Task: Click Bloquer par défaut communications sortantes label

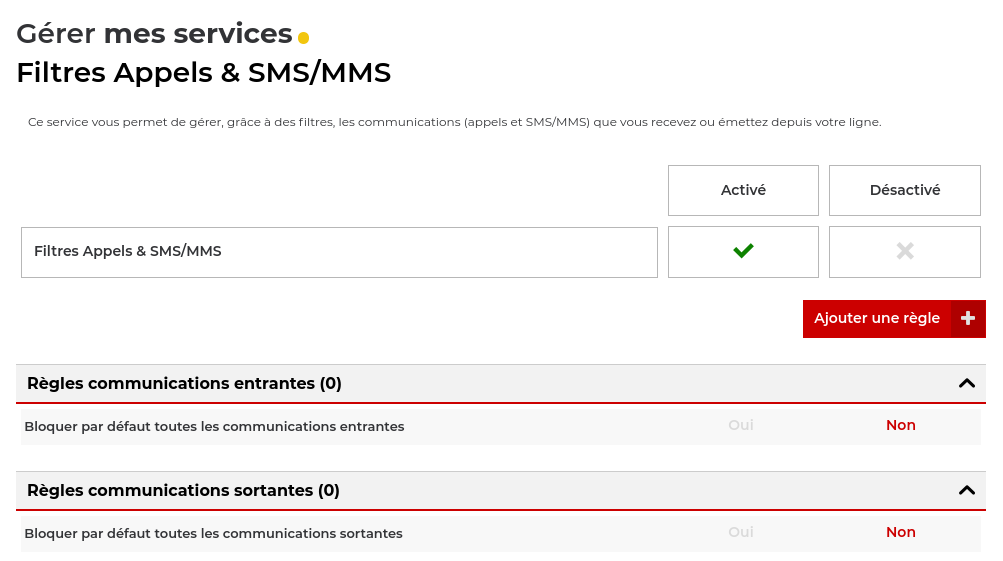Action: click(214, 533)
